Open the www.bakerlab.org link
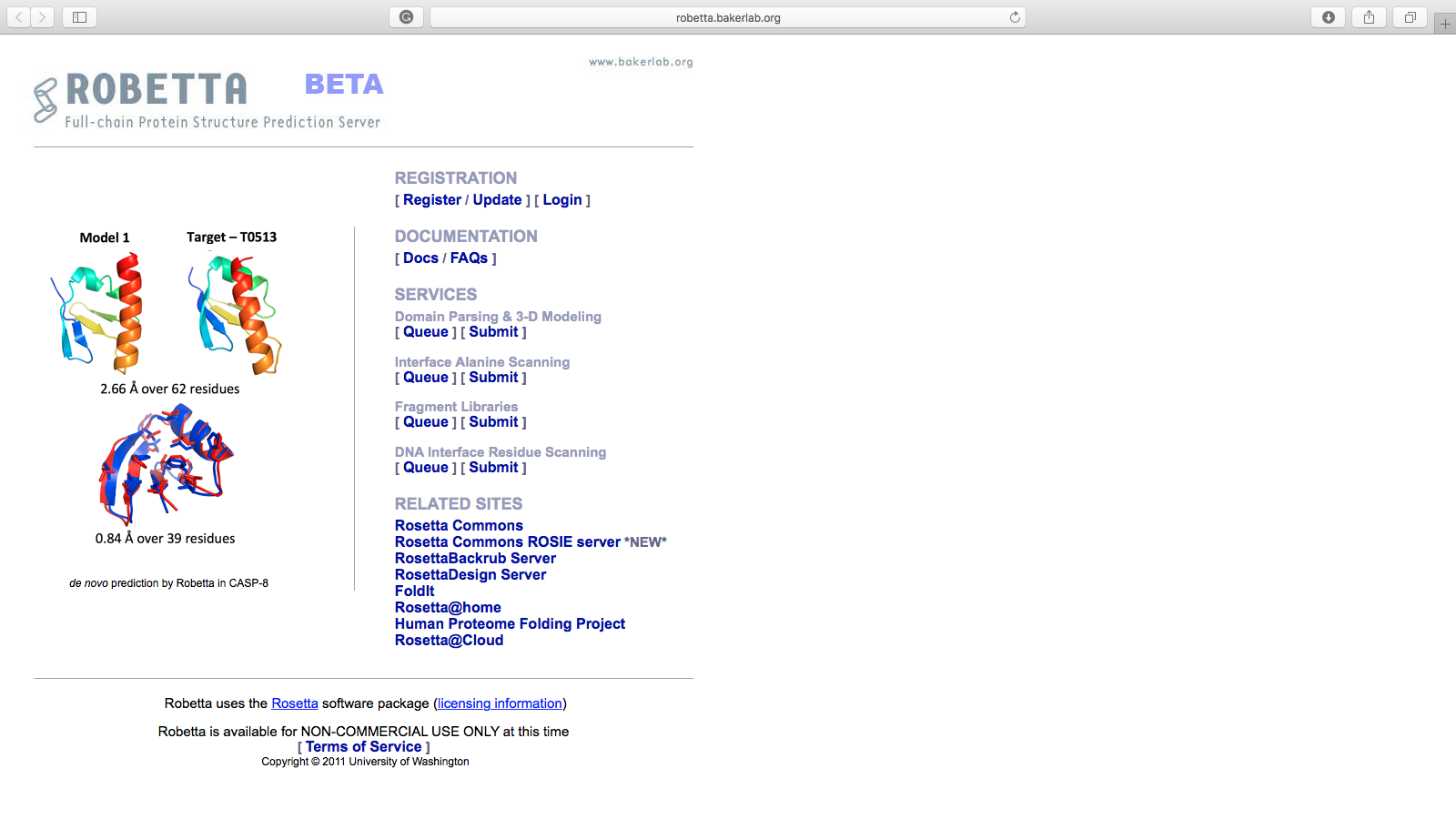This screenshot has width=1456, height=819. point(641,62)
